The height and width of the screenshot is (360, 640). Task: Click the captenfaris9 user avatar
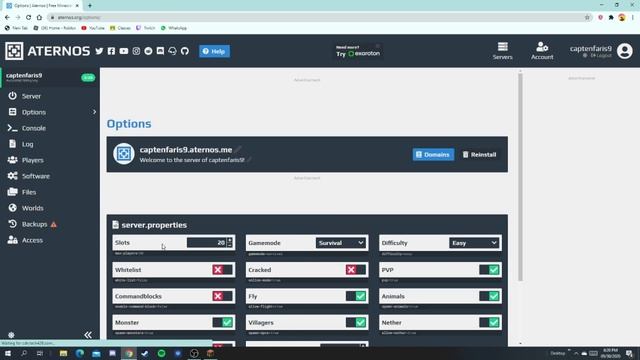[624, 51]
